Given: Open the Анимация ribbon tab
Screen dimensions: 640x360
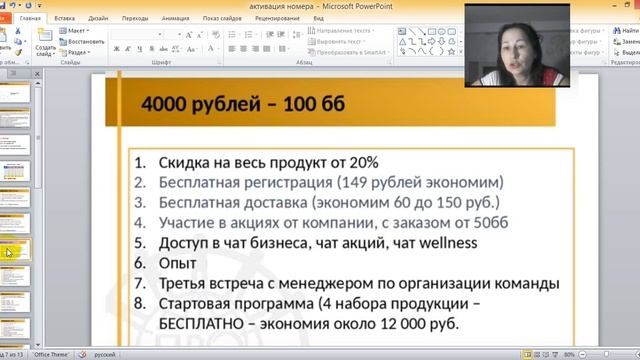Looking at the screenshot, I should point(176,18).
